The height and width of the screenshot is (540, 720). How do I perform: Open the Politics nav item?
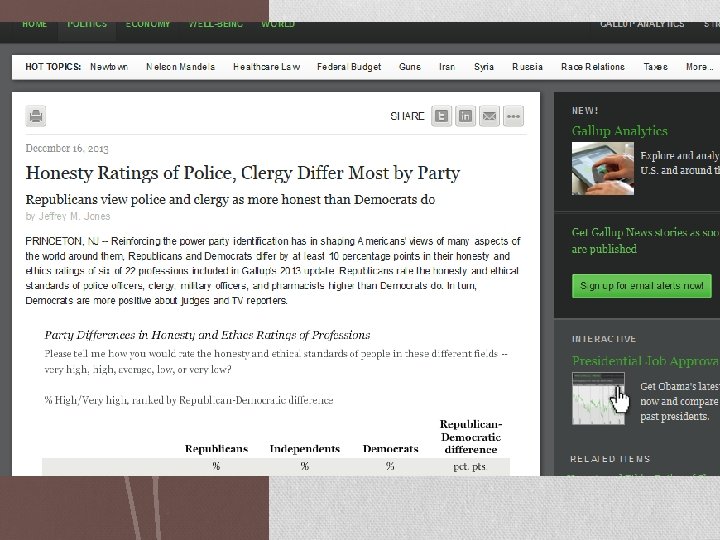pyautogui.click(x=87, y=24)
